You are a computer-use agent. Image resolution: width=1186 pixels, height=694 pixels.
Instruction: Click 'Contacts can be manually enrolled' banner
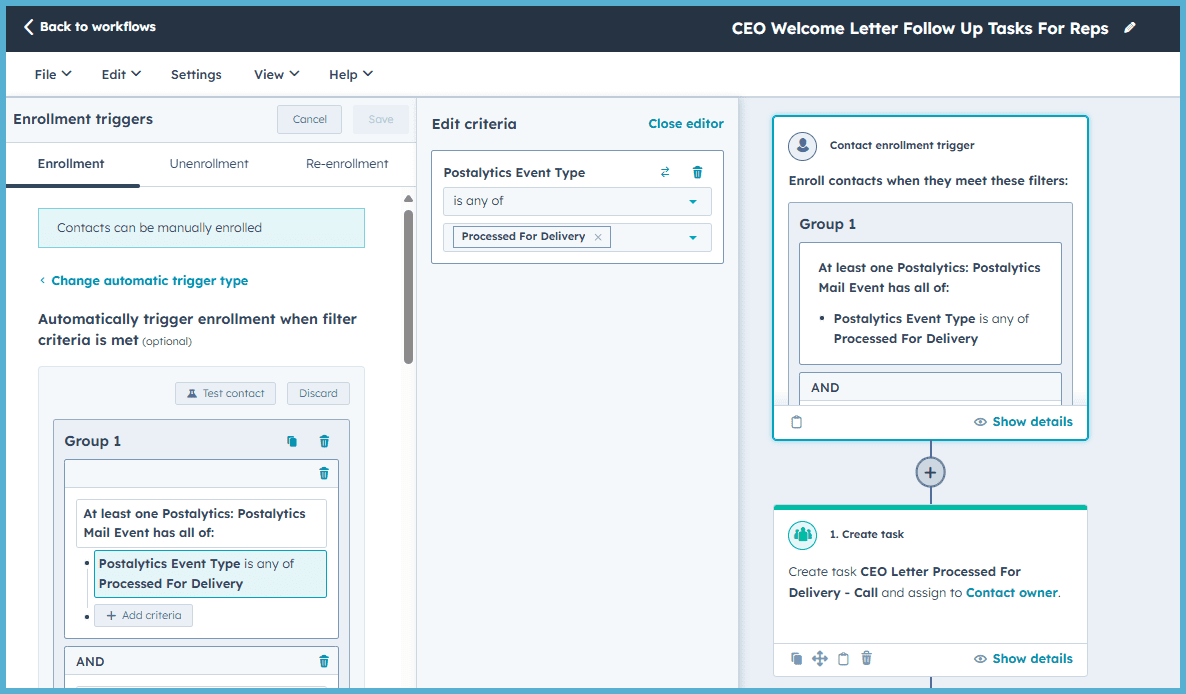click(201, 228)
